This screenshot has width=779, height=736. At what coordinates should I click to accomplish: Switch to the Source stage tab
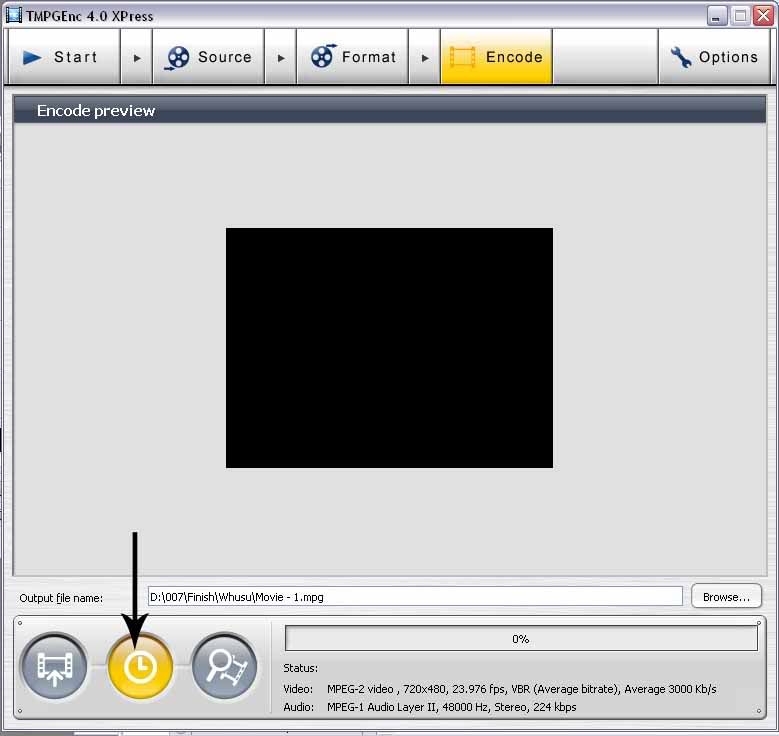pyautogui.click(x=208, y=57)
